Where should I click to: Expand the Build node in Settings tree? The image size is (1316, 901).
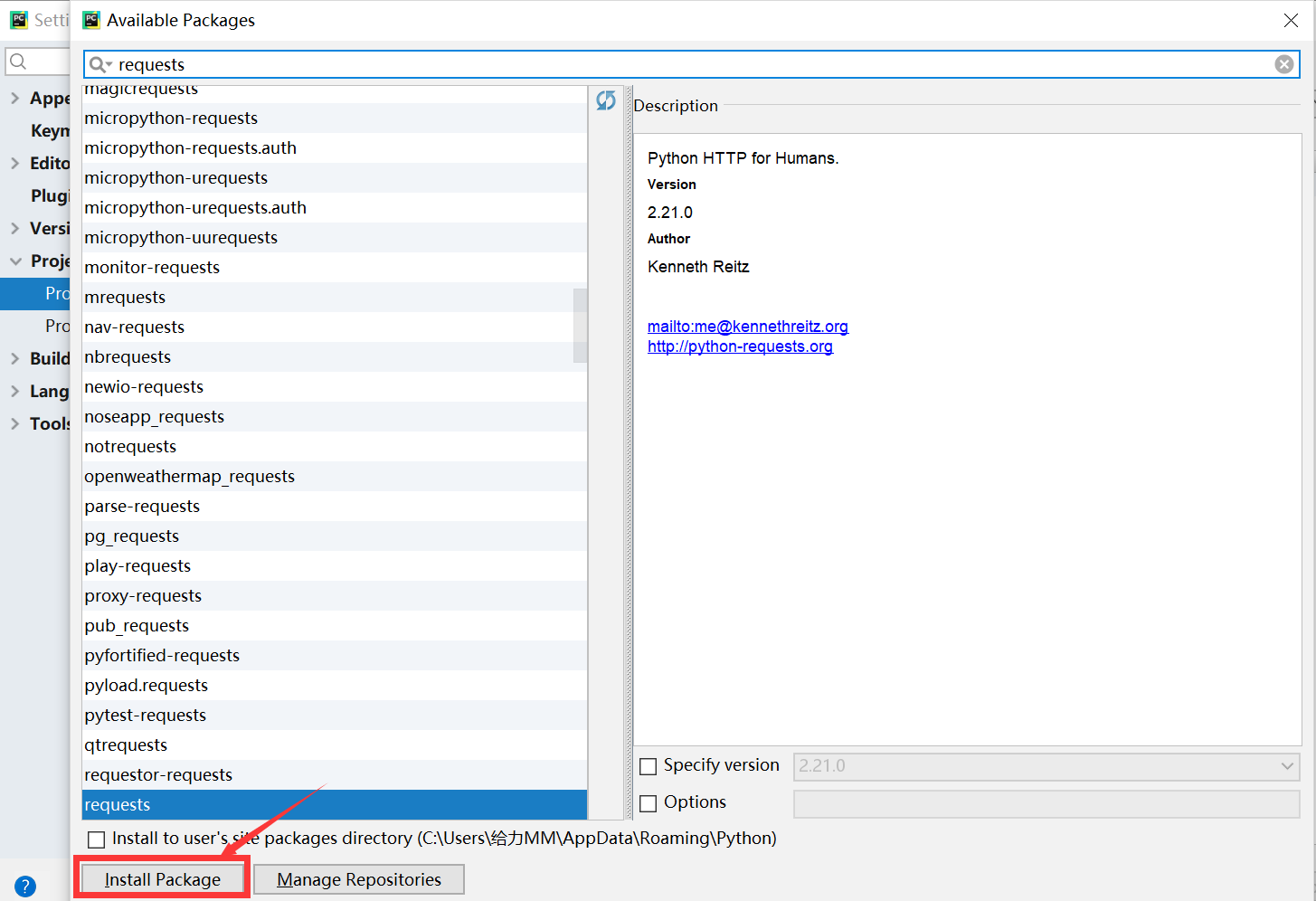point(14,358)
